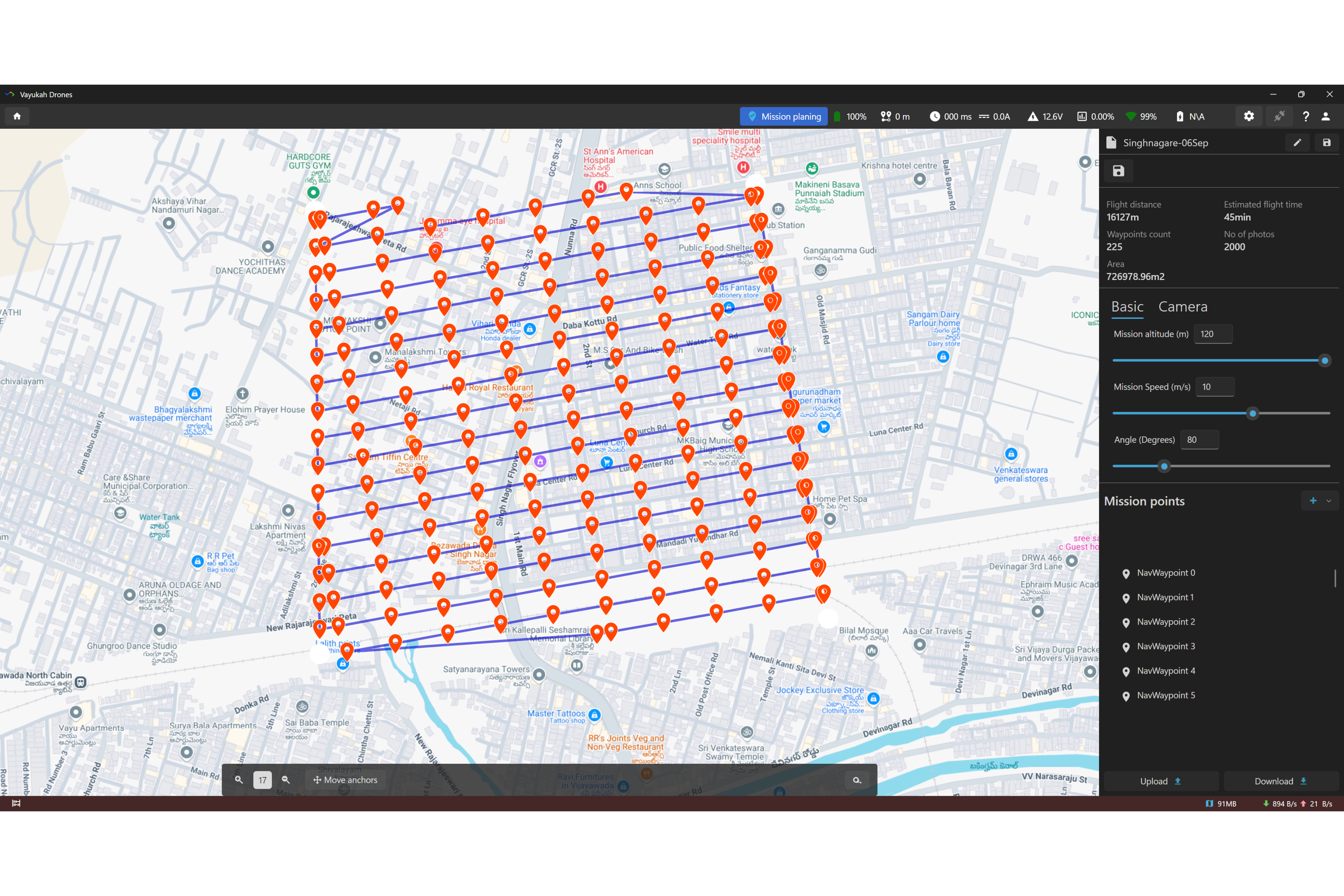
Task: Click the Upload mission button
Action: (x=1160, y=781)
